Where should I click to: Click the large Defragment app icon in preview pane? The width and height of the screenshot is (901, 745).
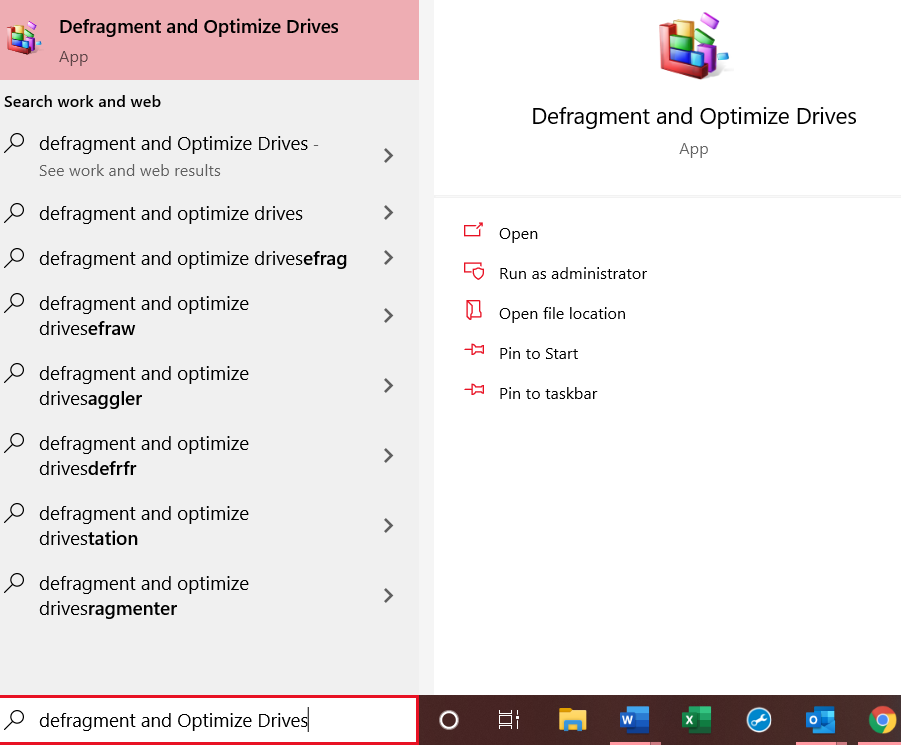pos(694,45)
